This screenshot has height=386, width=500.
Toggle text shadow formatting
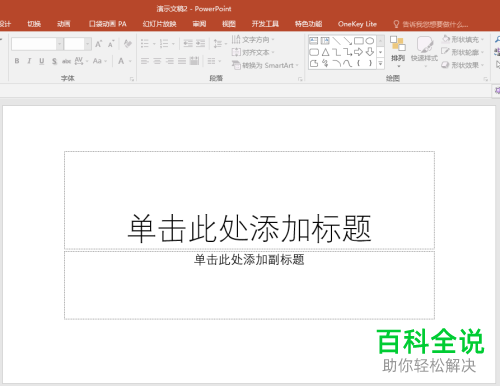(54, 61)
